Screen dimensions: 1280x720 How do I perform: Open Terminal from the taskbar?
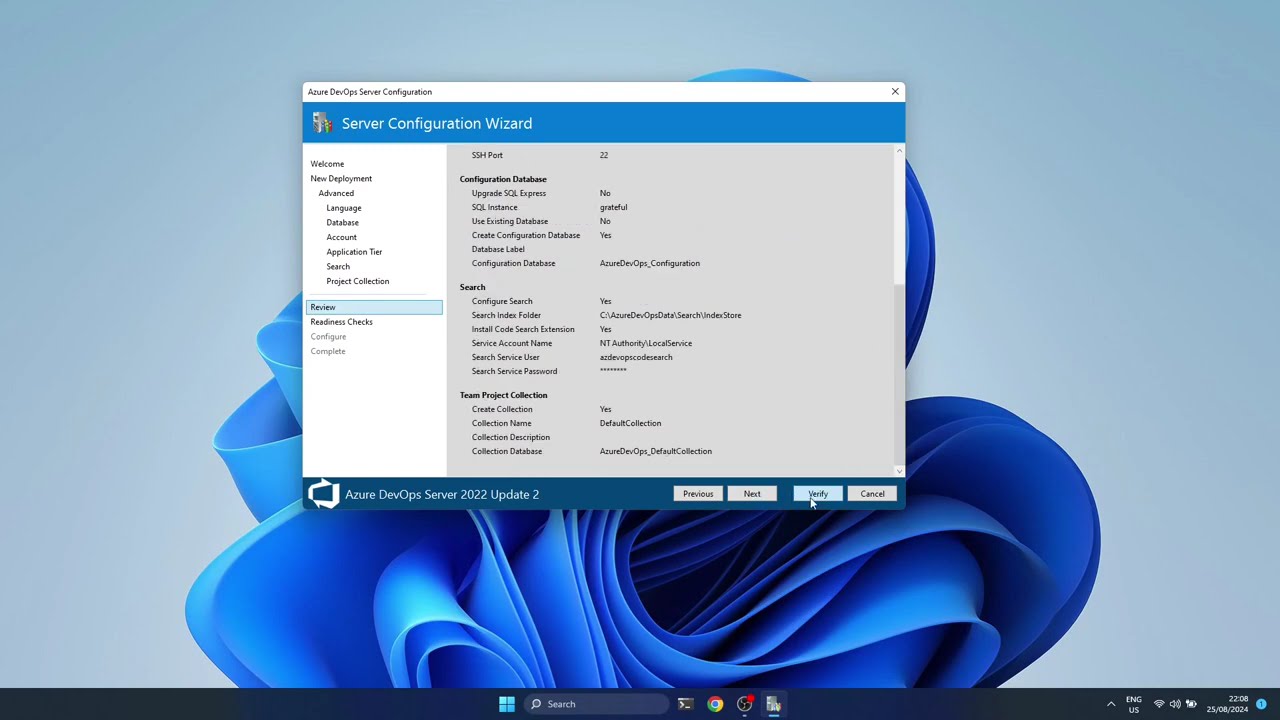click(x=685, y=704)
